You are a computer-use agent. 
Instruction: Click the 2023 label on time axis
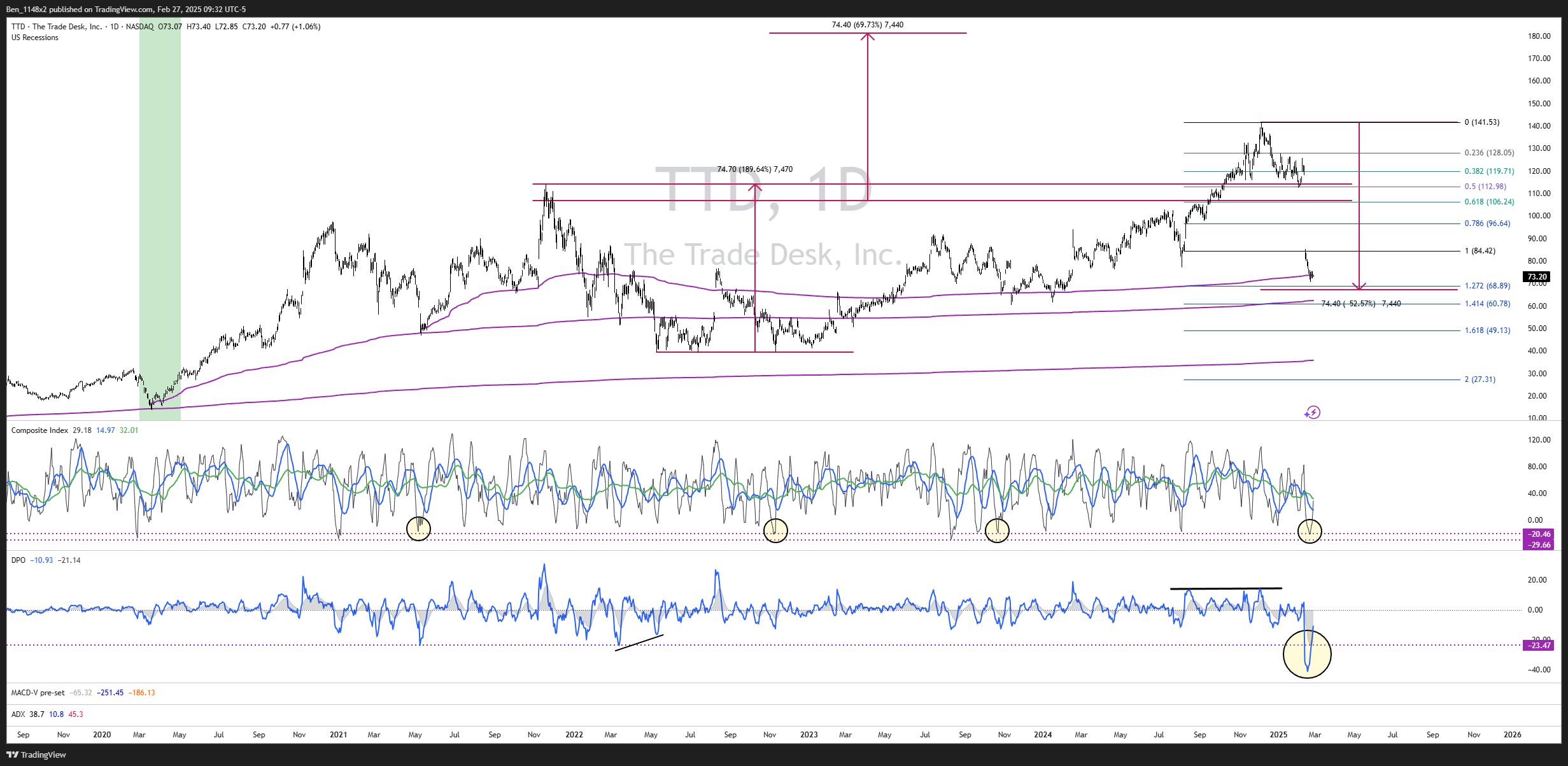[809, 735]
